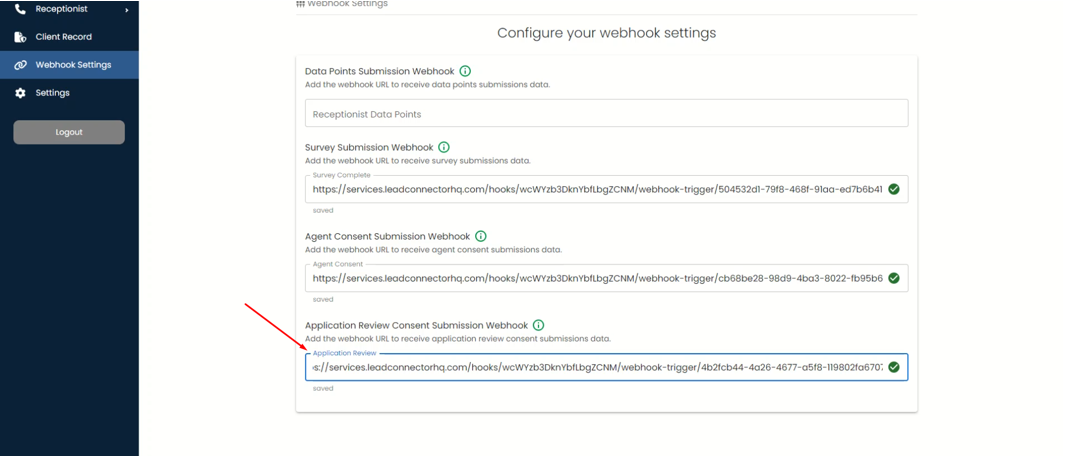1075x456 pixels.
Task: Click green checkmark in Agent Consent field
Action: (893, 278)
